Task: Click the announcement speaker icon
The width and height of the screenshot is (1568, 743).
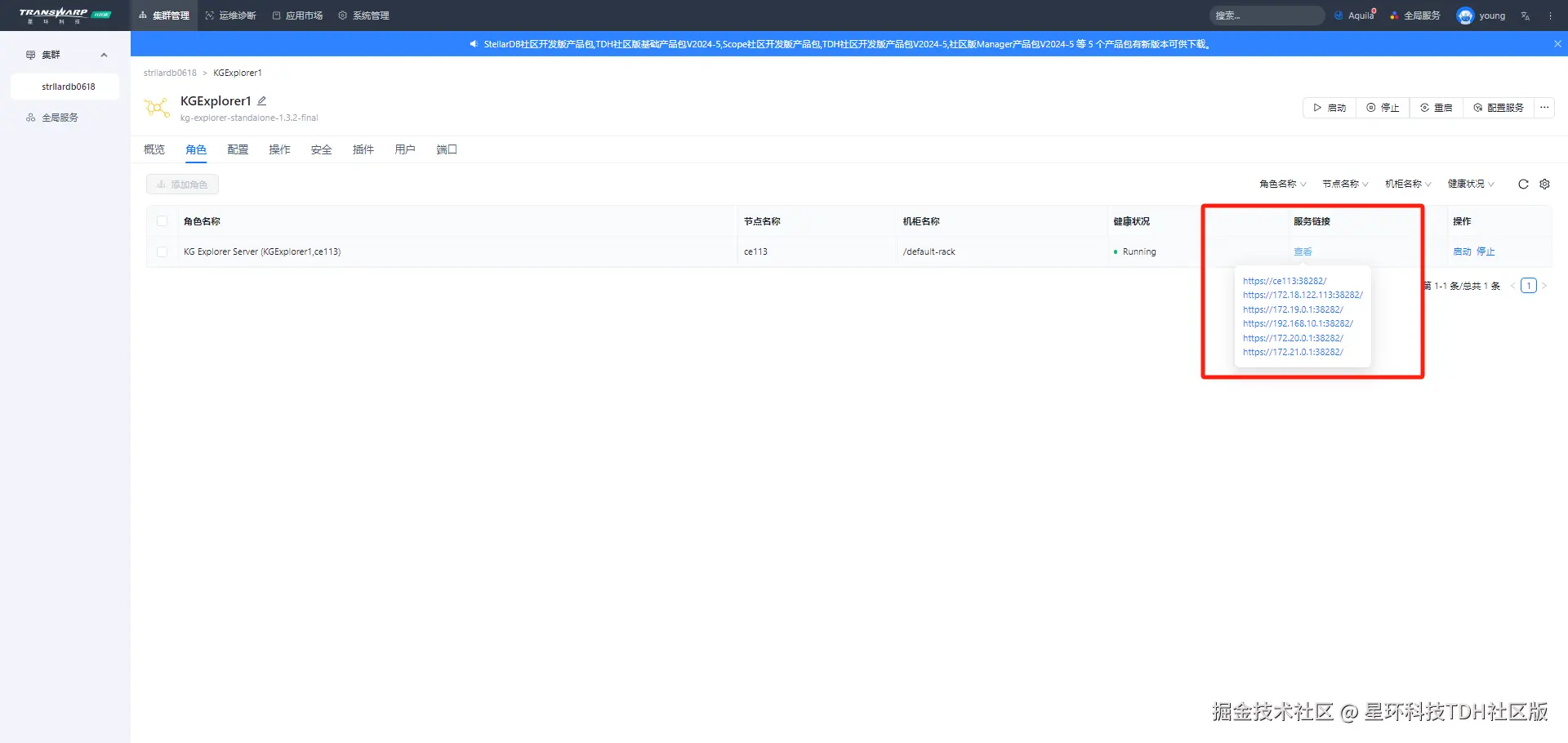Action: pyautogui.click(x=474, y=44)
